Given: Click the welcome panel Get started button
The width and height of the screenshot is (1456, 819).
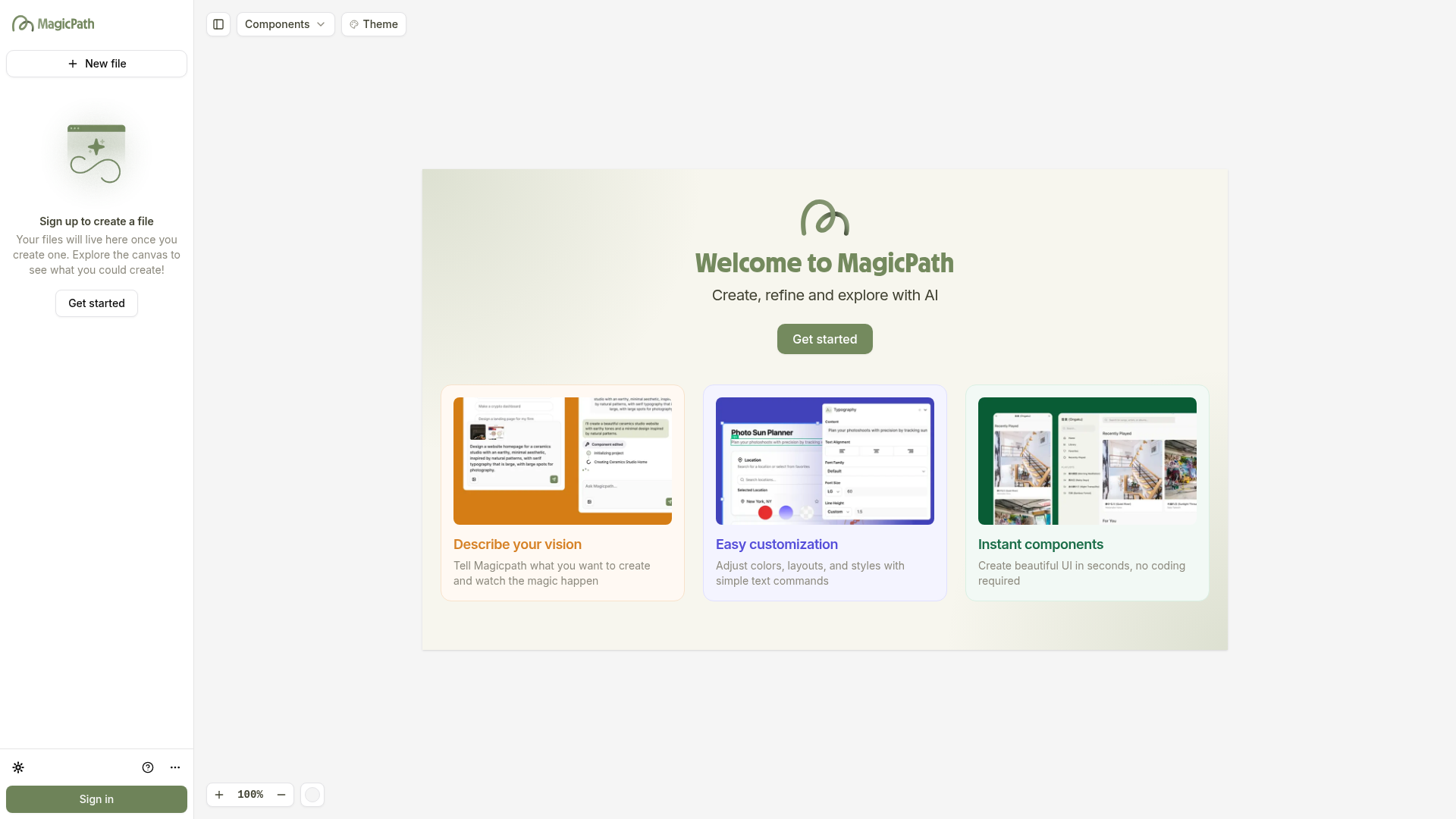Looking at the screenshot, I should point(824,339).
